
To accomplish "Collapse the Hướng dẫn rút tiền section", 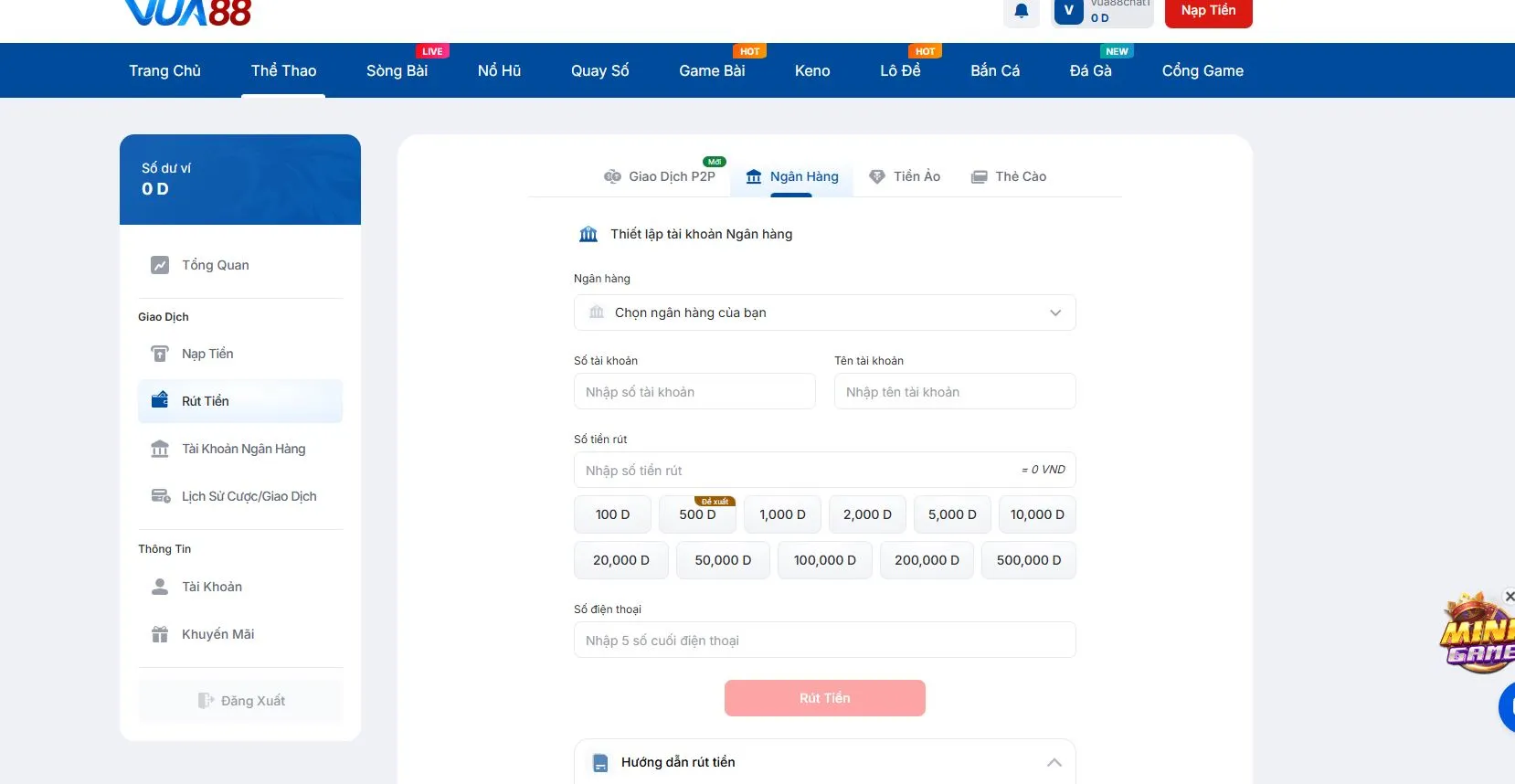I will (x=1054, y=762).
